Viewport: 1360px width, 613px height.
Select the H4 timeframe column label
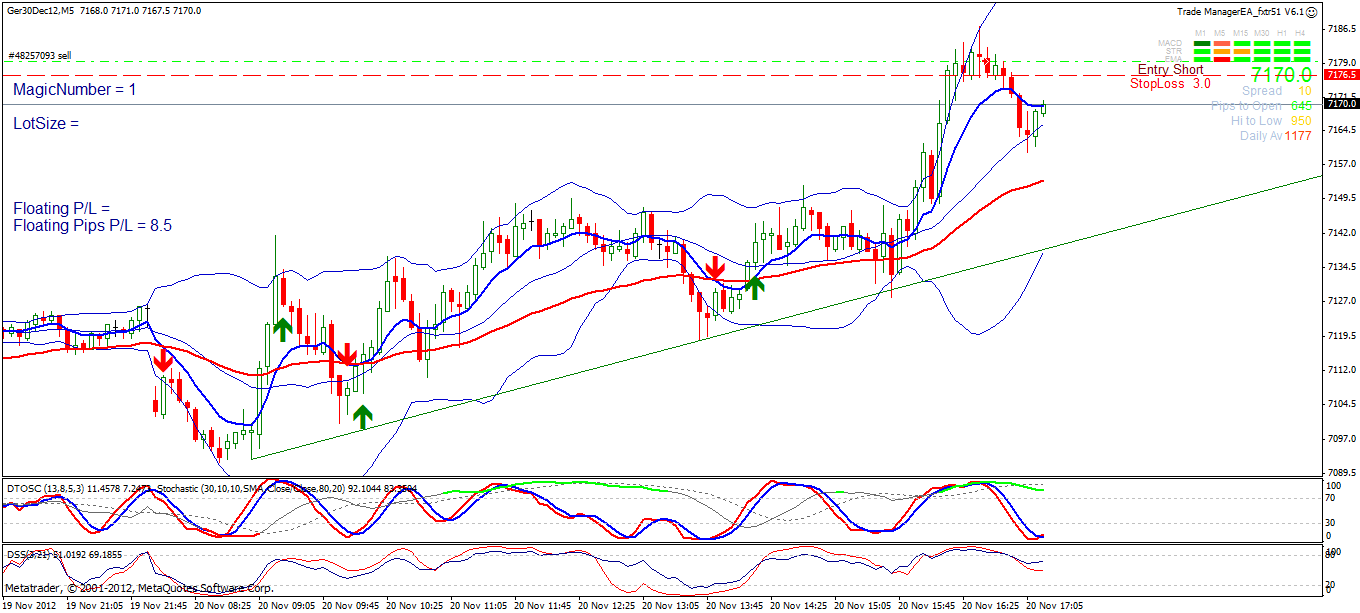1301,32
